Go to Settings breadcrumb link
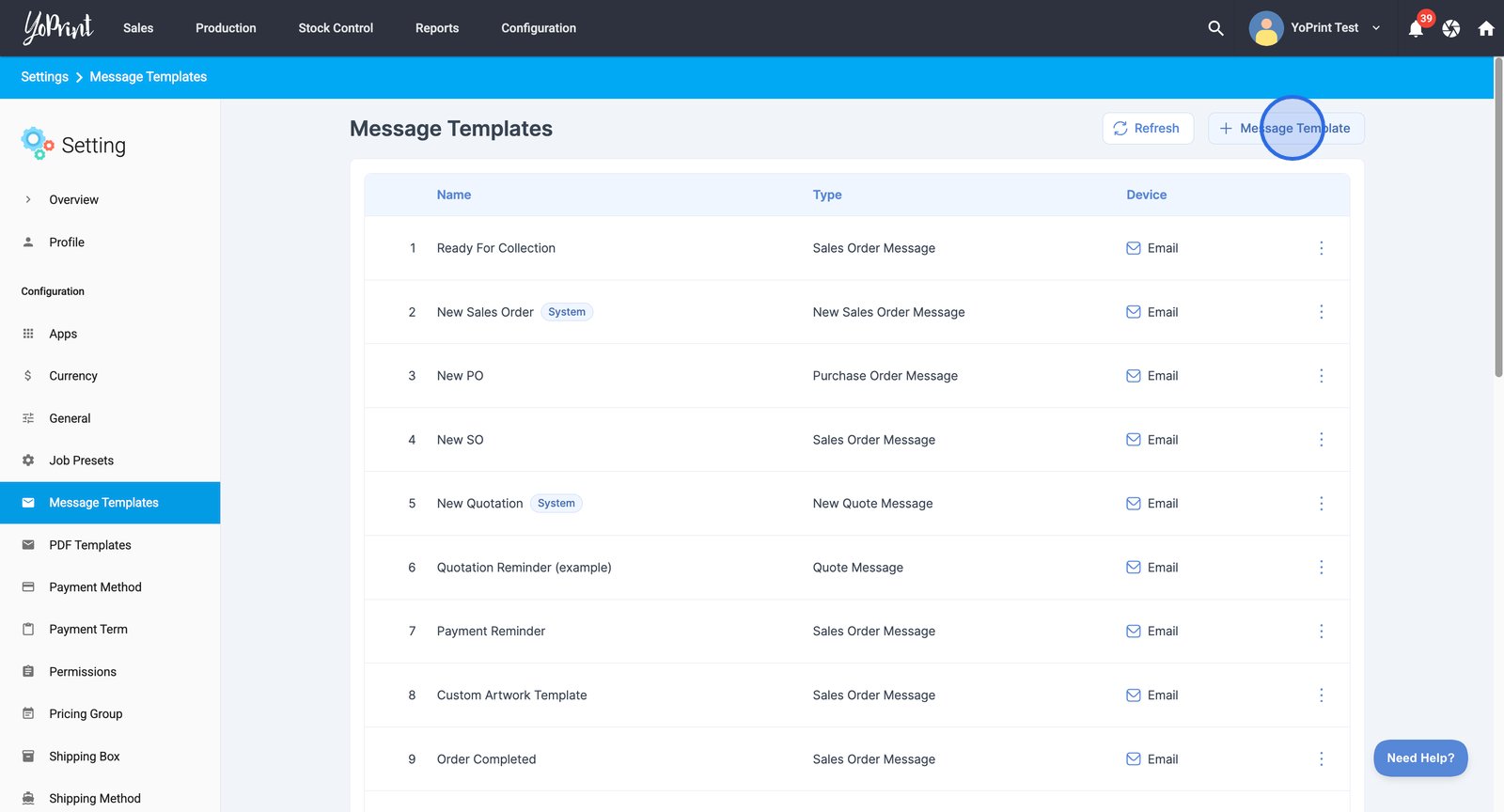Screen dimensions: 1504x812 (x=44, y=77)
